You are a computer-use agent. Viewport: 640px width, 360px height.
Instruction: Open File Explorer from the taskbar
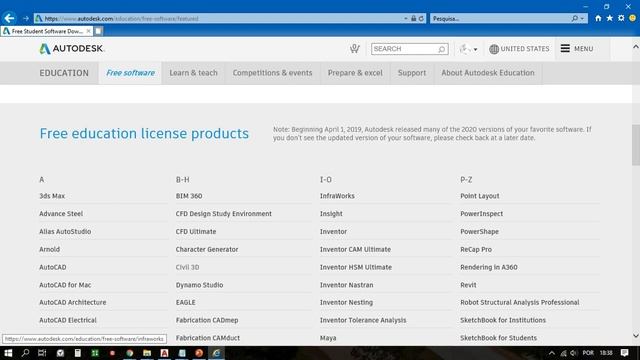click(x=147, y=353)
